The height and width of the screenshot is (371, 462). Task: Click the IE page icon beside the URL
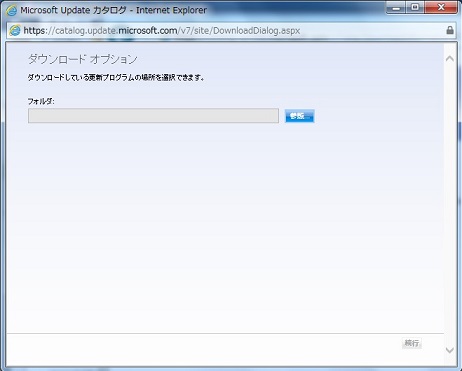tap(15, 31)
